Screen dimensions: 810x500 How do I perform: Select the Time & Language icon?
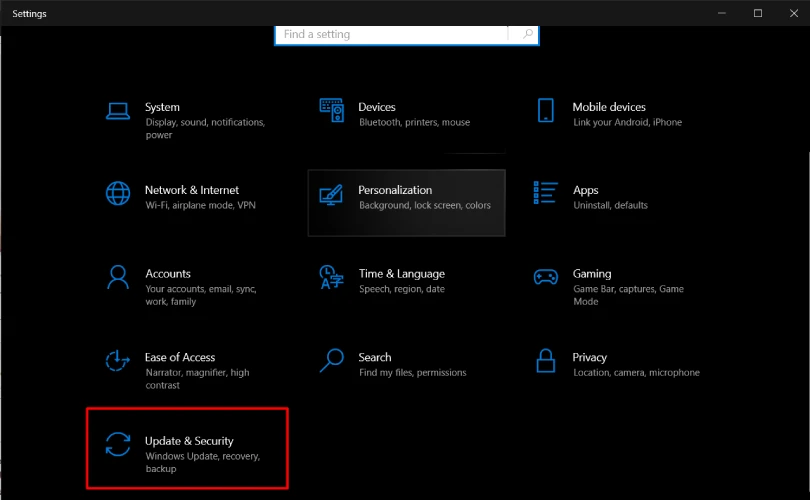click(x=332, y=276)
